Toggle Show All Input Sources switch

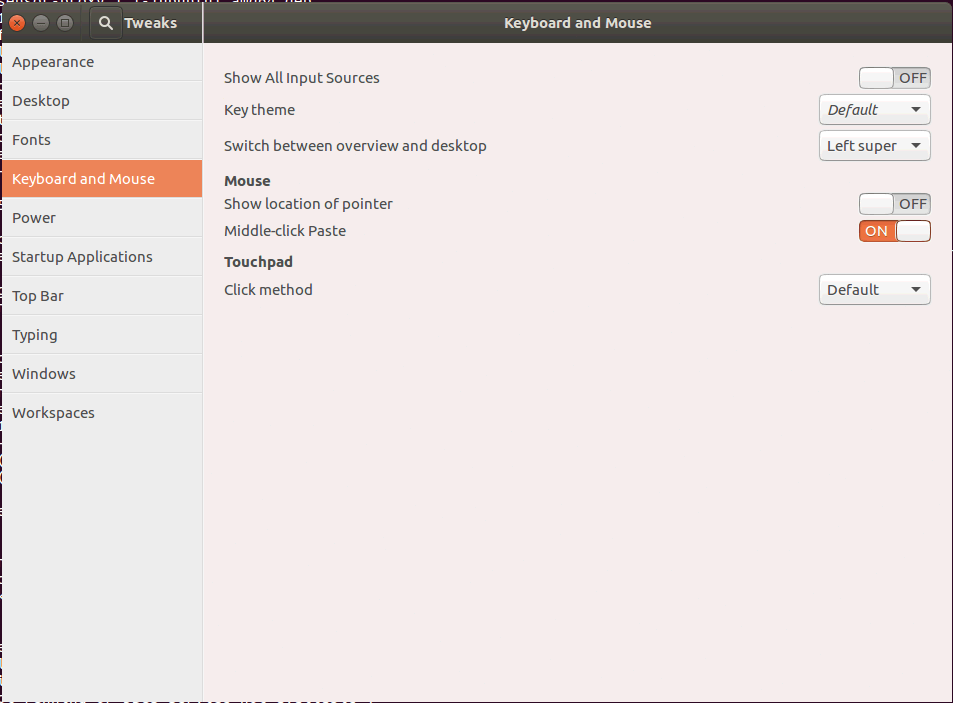tap(894, 78)
